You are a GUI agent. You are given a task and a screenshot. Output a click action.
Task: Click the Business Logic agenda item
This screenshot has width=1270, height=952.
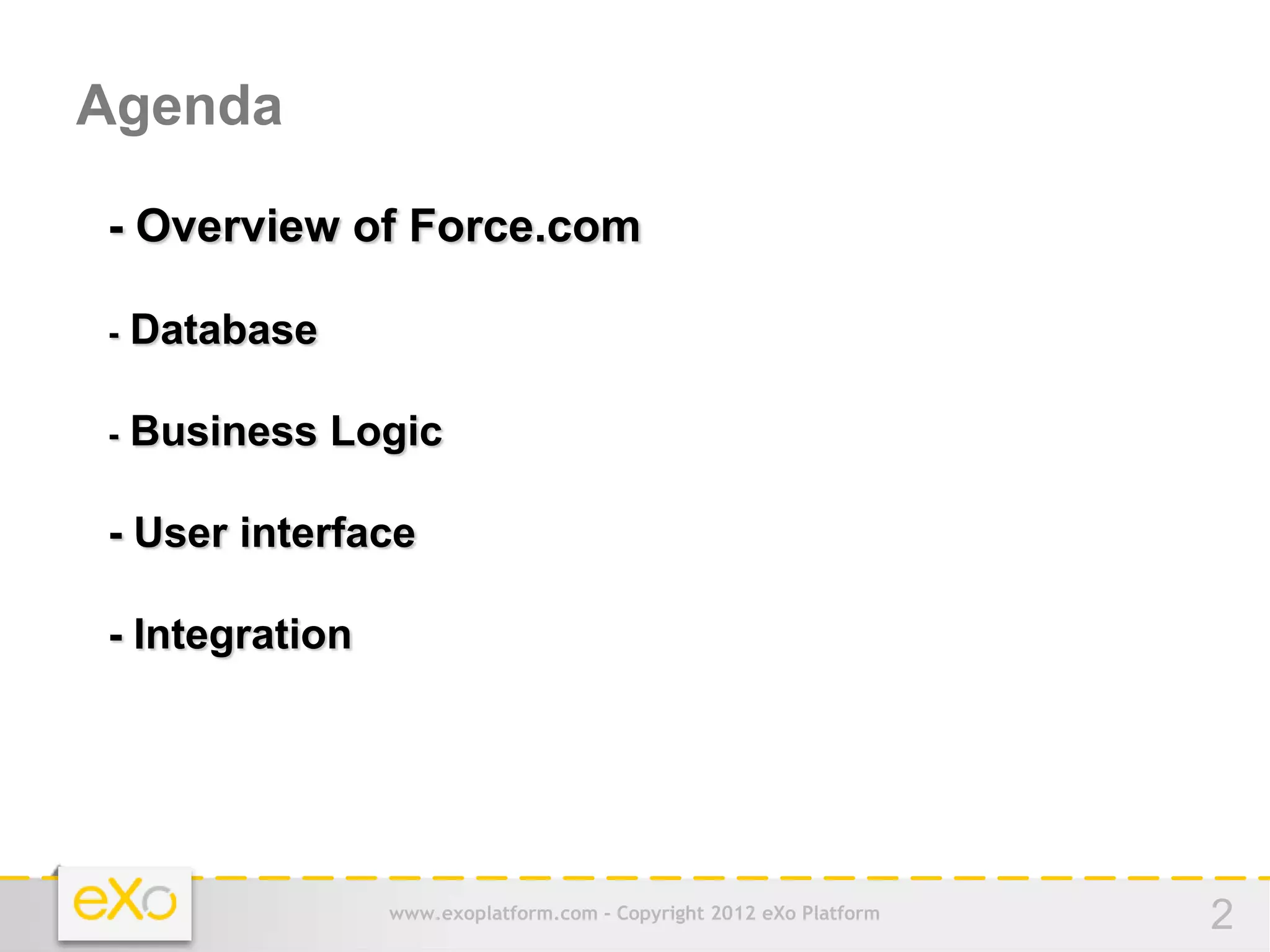275,432
